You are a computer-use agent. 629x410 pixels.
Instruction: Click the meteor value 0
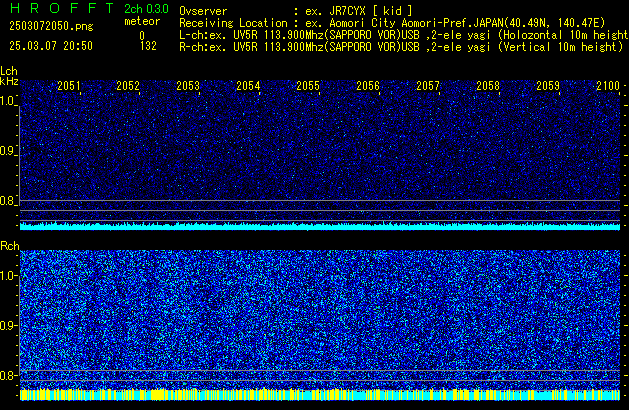(x=142, y=36)
